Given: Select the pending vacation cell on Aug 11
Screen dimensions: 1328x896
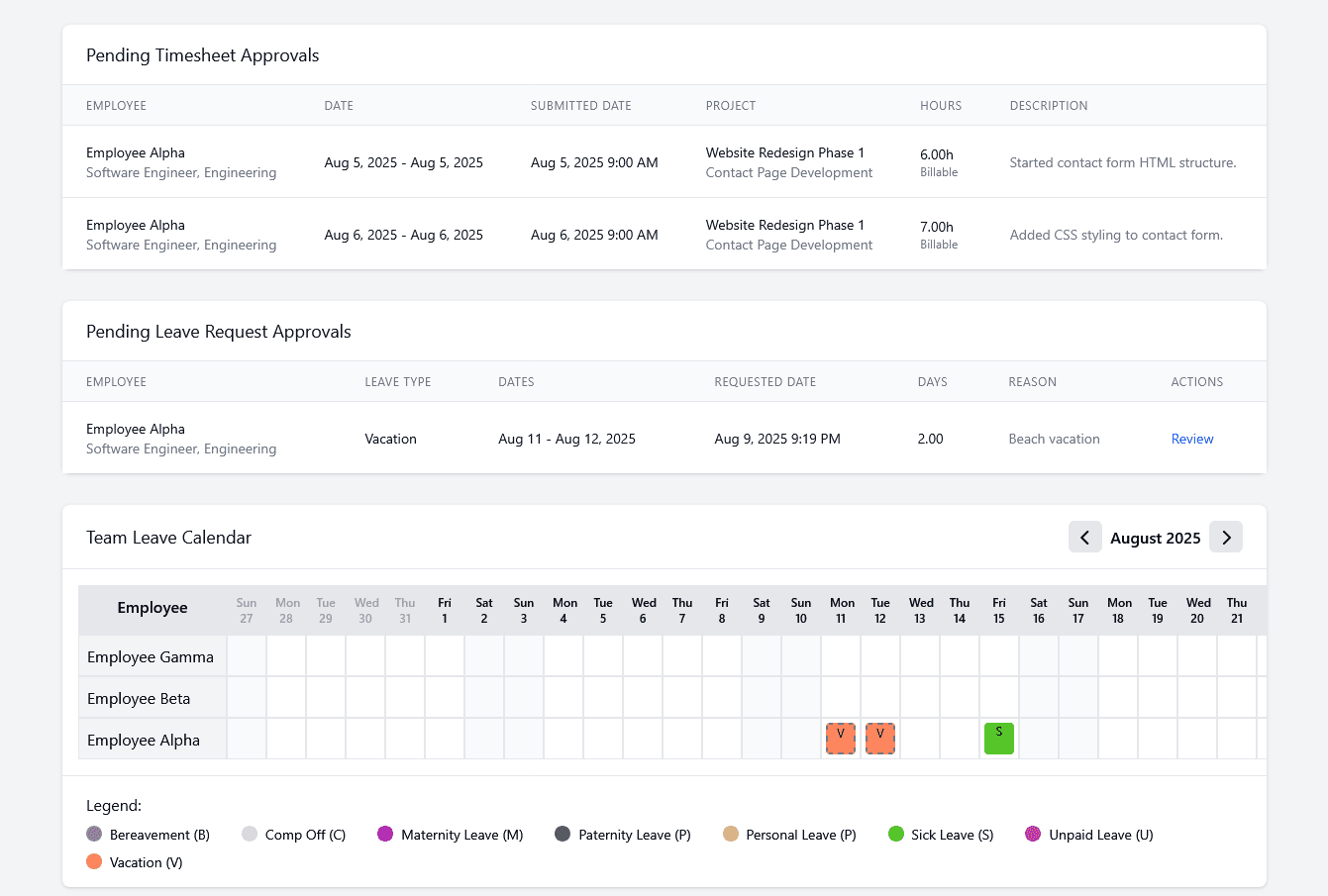Looking at the screenshot, I should 840,738.
